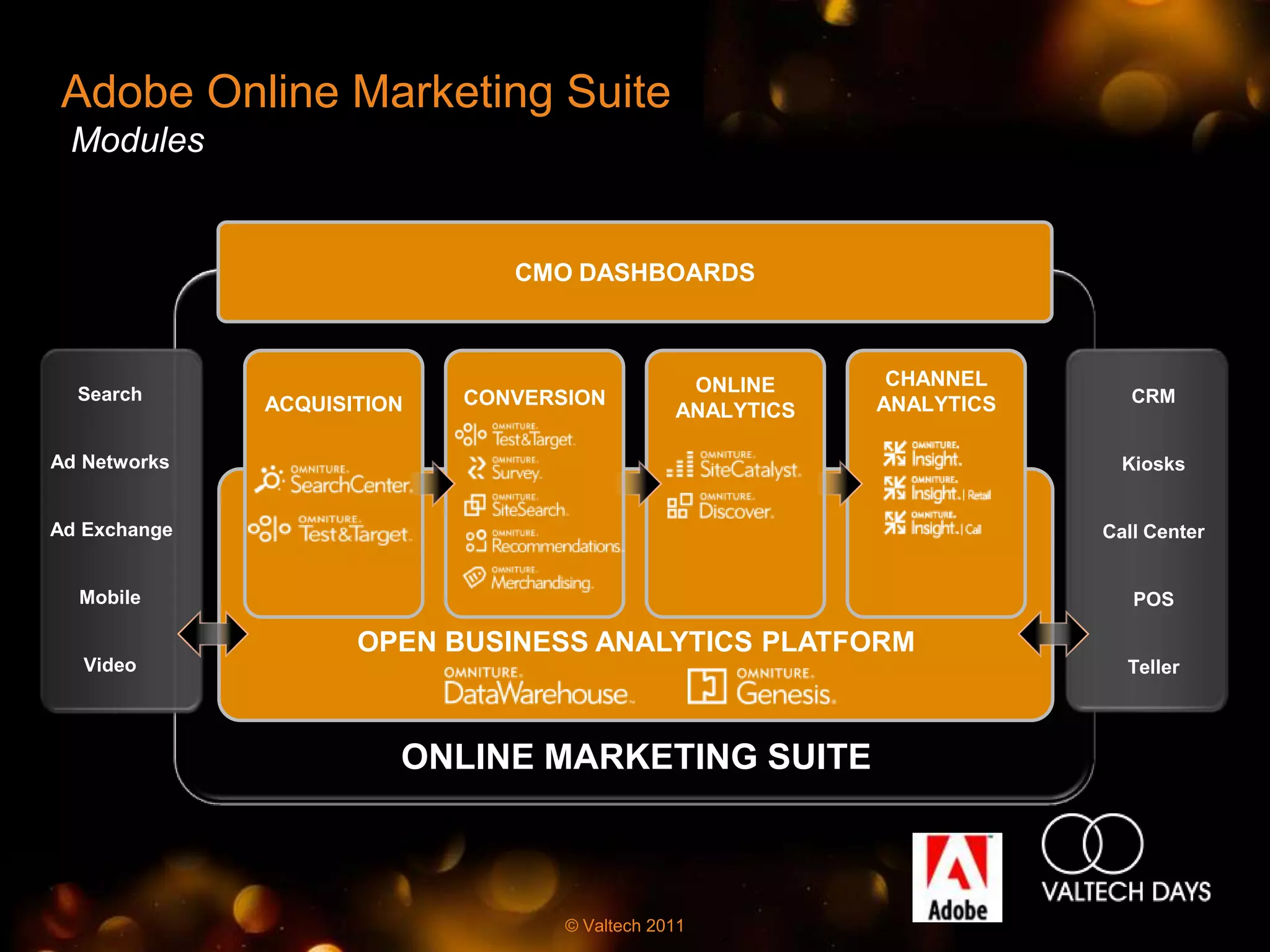Click the SiteCatalyst bar chart icon
1270x952 pixels.
point(680,464)
